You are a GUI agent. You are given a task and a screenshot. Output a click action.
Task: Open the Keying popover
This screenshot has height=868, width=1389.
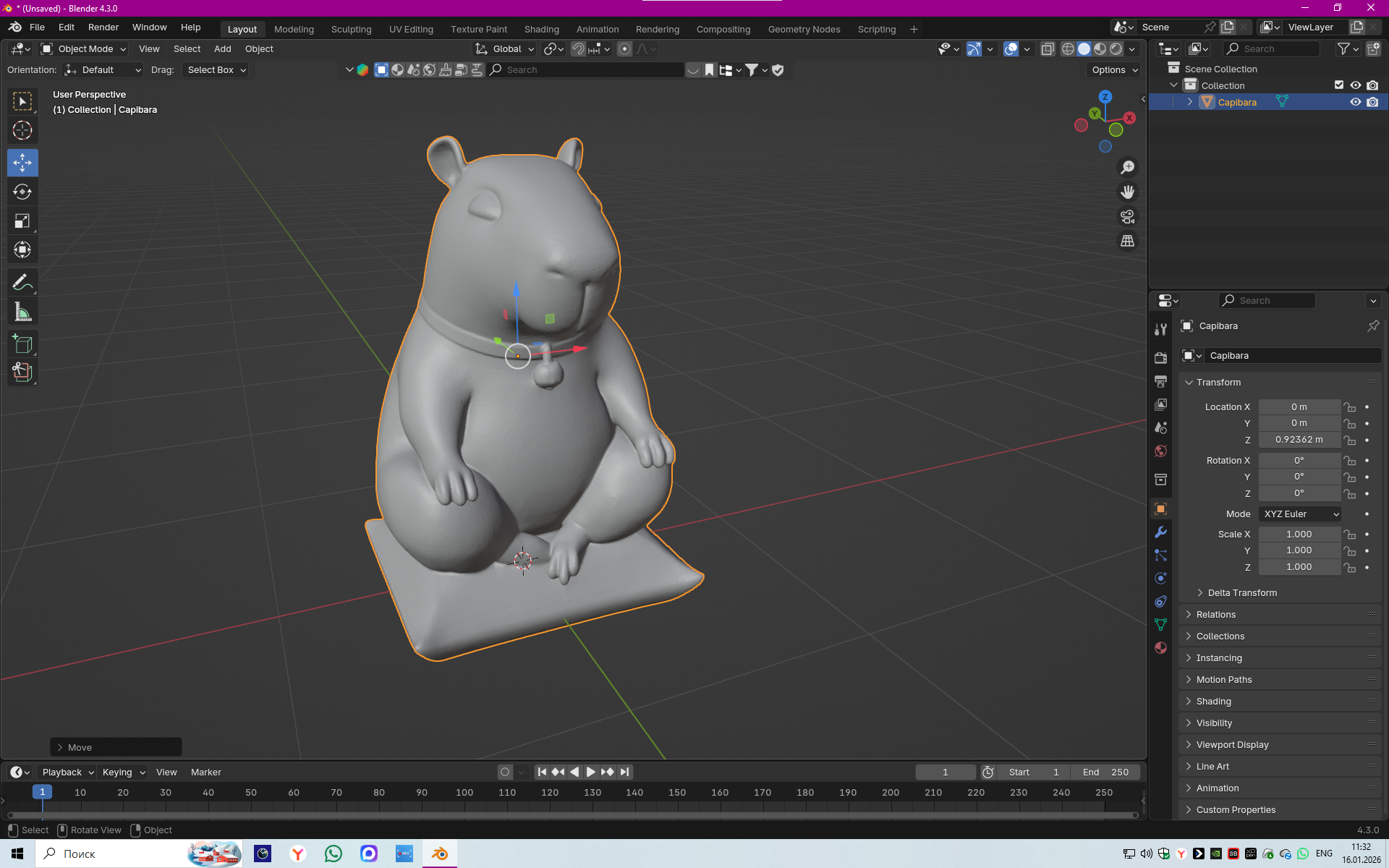(x=122, y=773)
